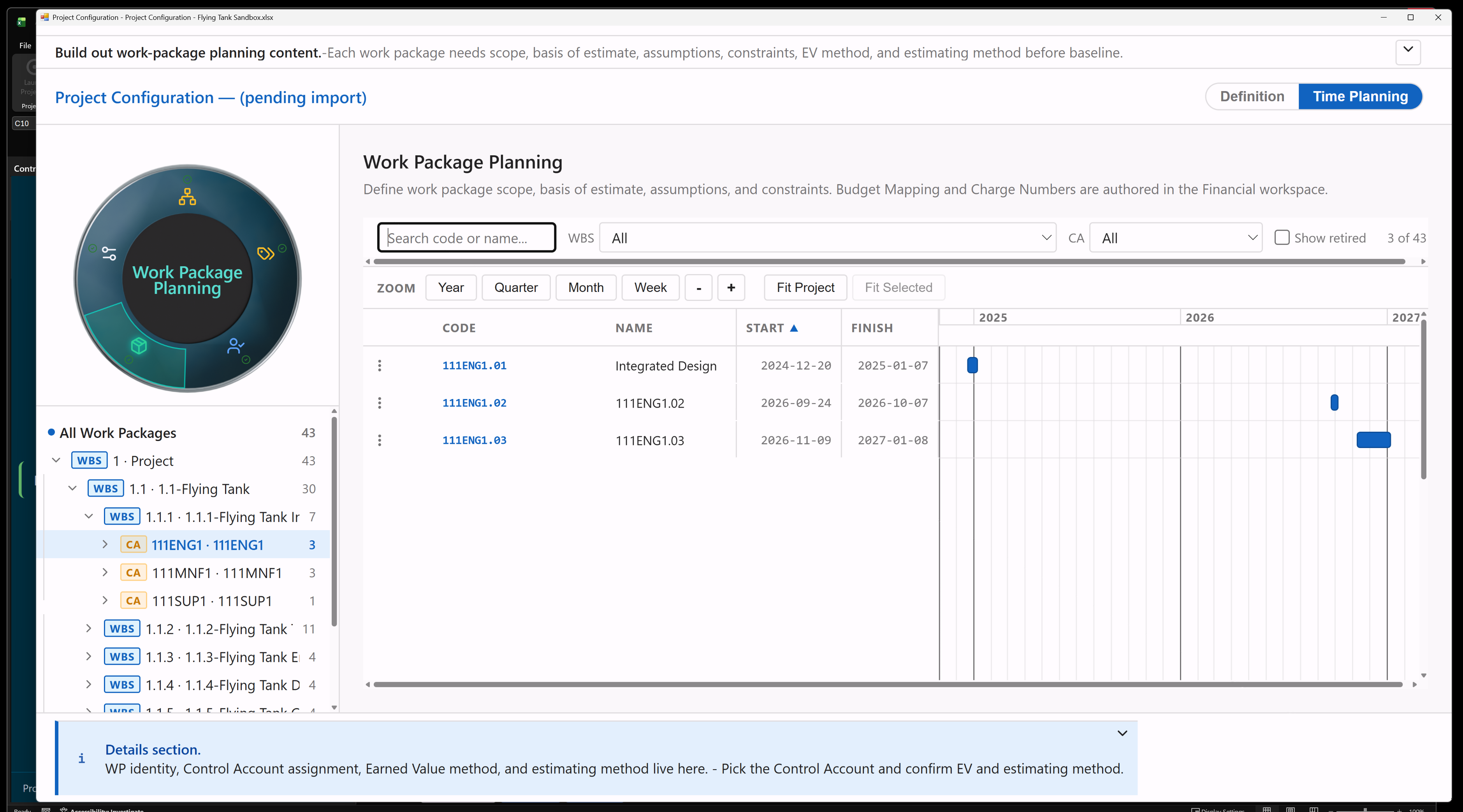This screenshot has height=812, width=1463.
Task: Click the WBS badge of 1.1.2
Action: (122, 629)
